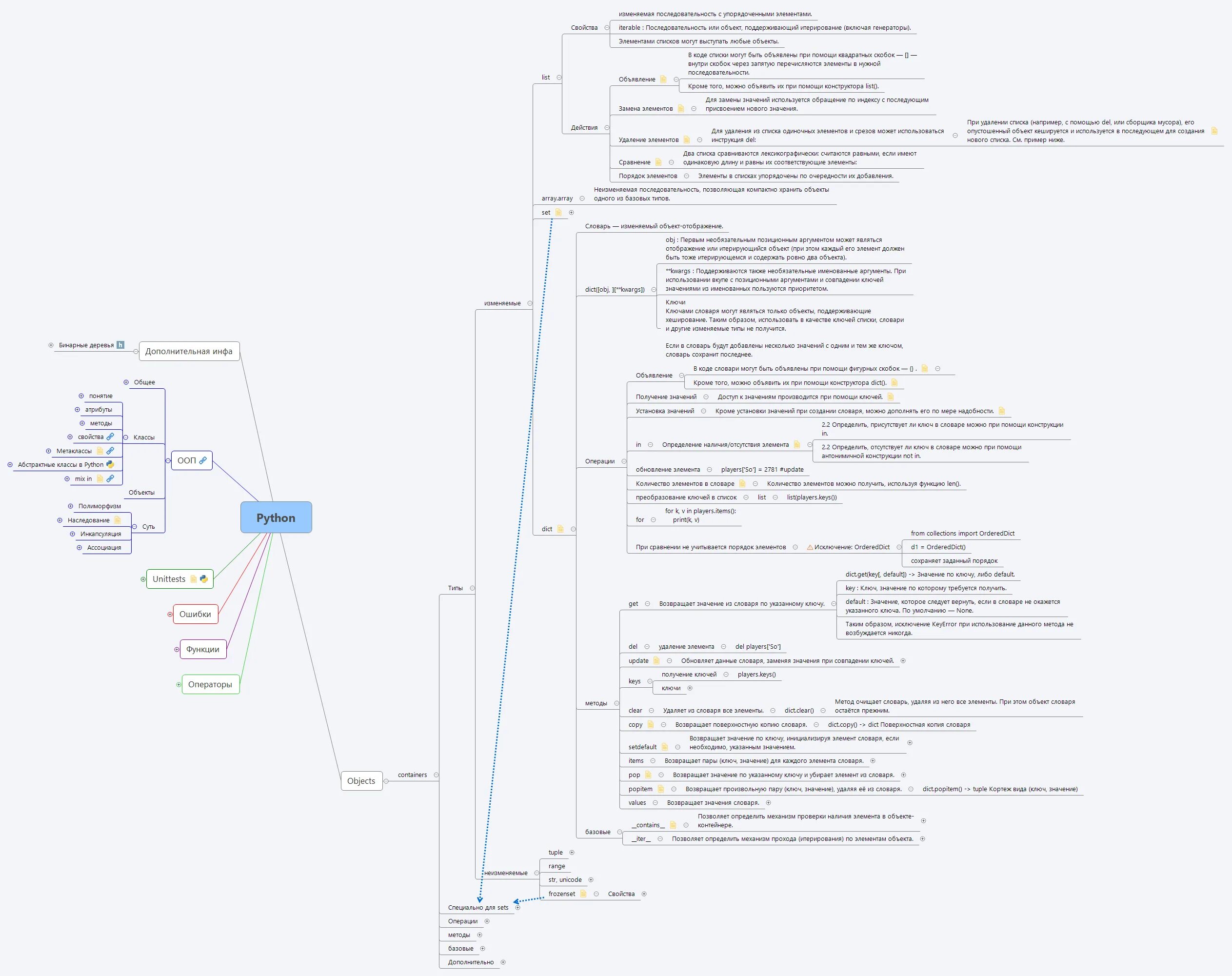Screen dimensions: 1232x976
Task: Click the warning icon beside Исключение: OrderedDict
Action: [810, 547]
